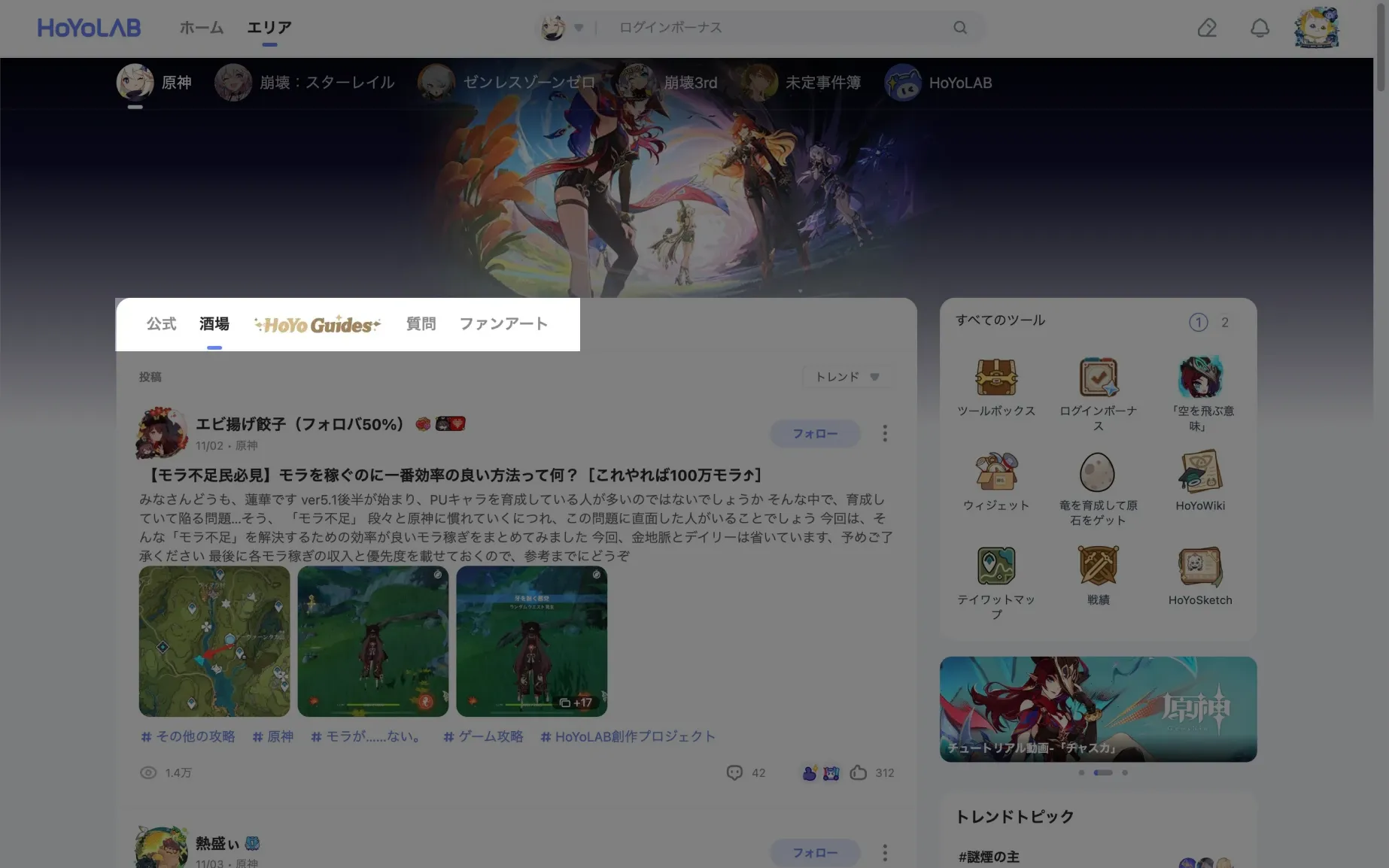The height and width of the screenshot is (868, 1389).
Task: Open the map thumbnail in first post
Action: [x=214, y=641]
